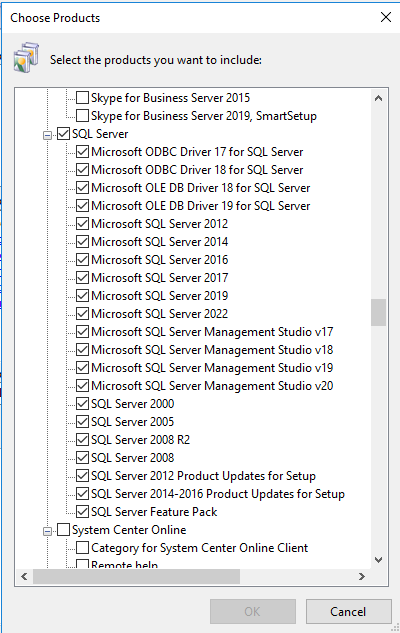Viewport: 400px width, 633px height.
Task: Uncheck SQL Server 2005 checkbox
Action: pyautogui.click(x=82, y=422)
